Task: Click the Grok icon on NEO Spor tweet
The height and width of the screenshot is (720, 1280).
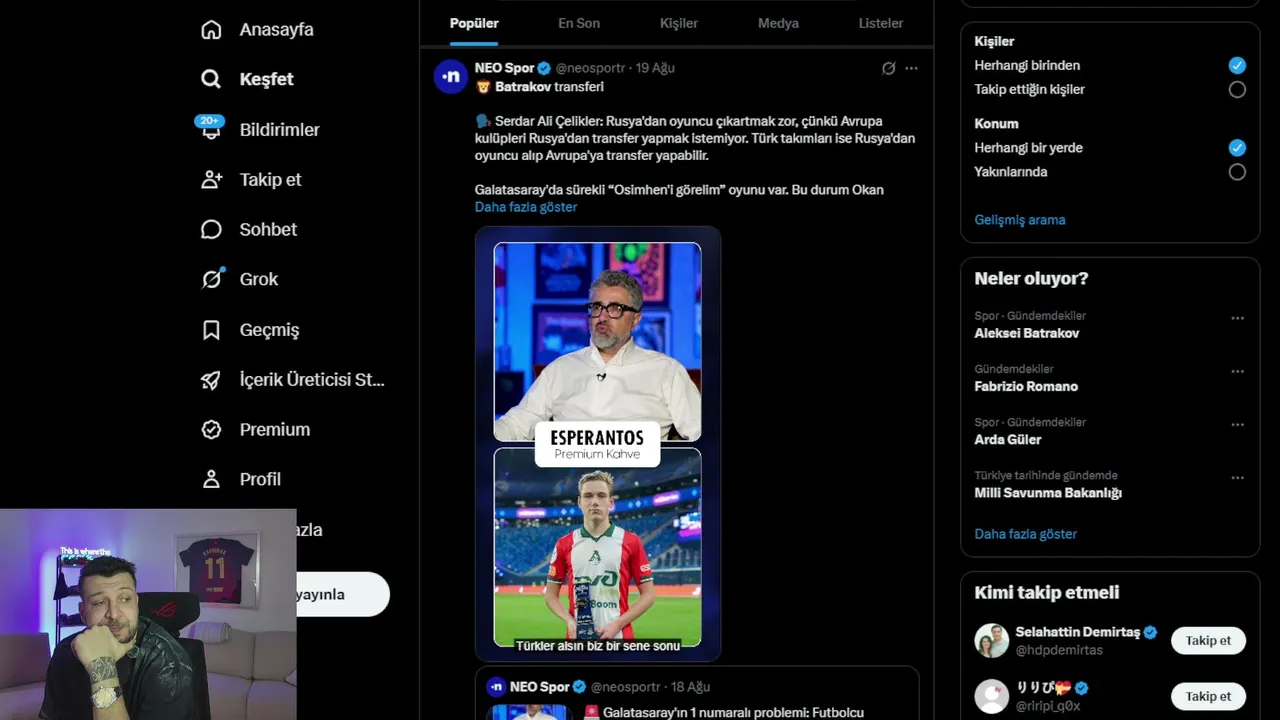Action: point(888,68)
